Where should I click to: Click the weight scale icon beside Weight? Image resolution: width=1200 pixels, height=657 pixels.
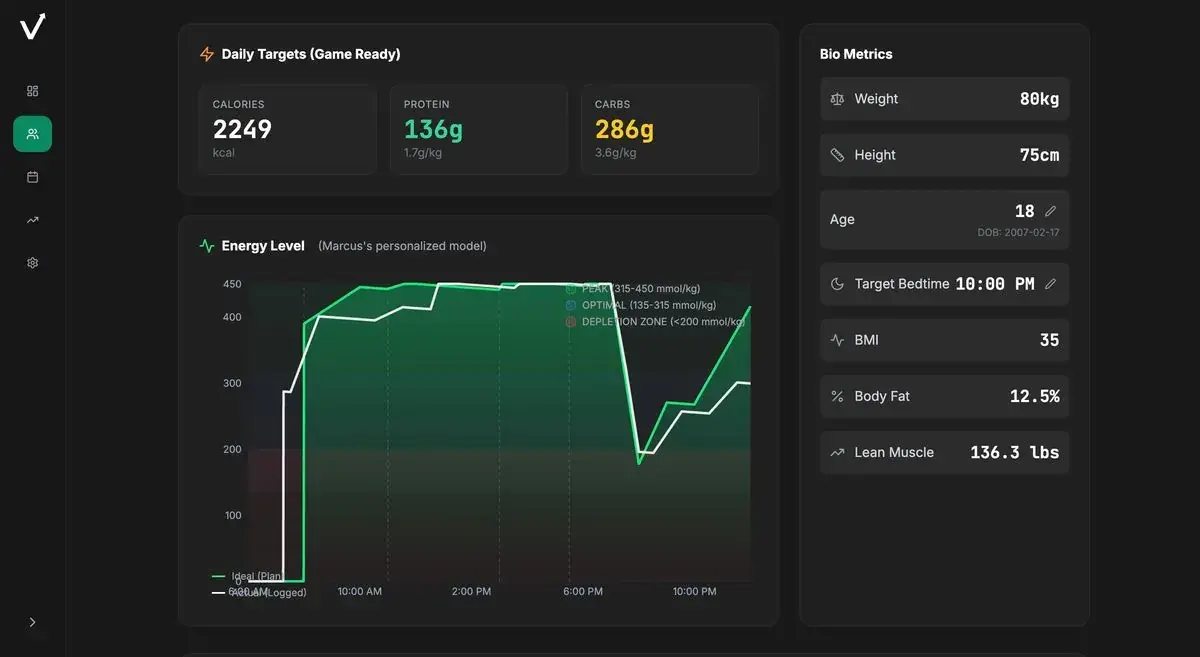click(837, 98)
